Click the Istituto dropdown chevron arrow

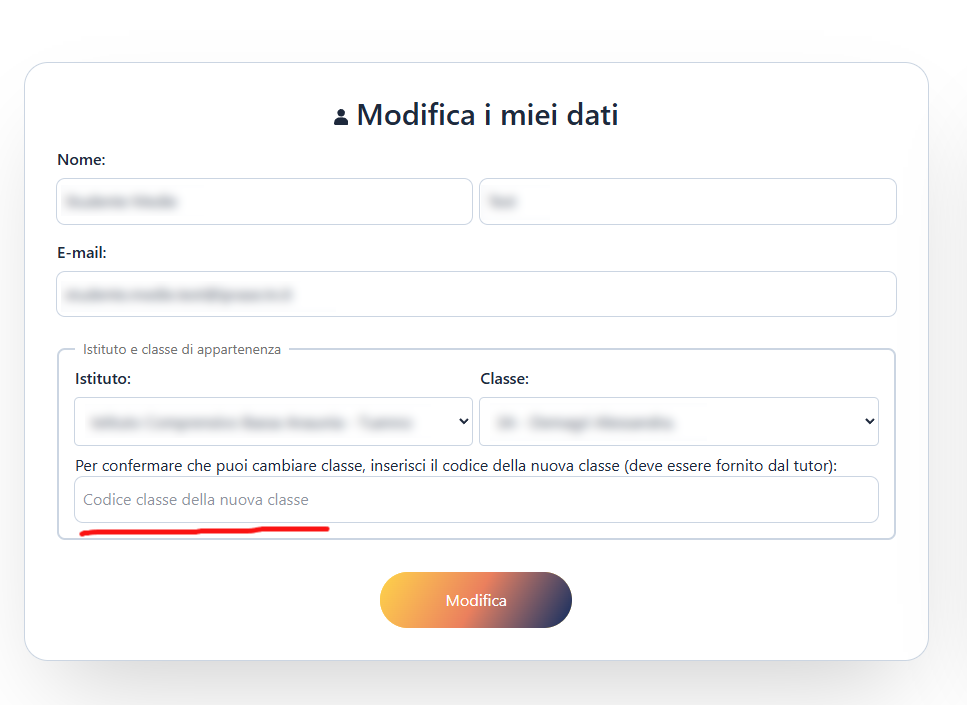click(x=464, y=421)
